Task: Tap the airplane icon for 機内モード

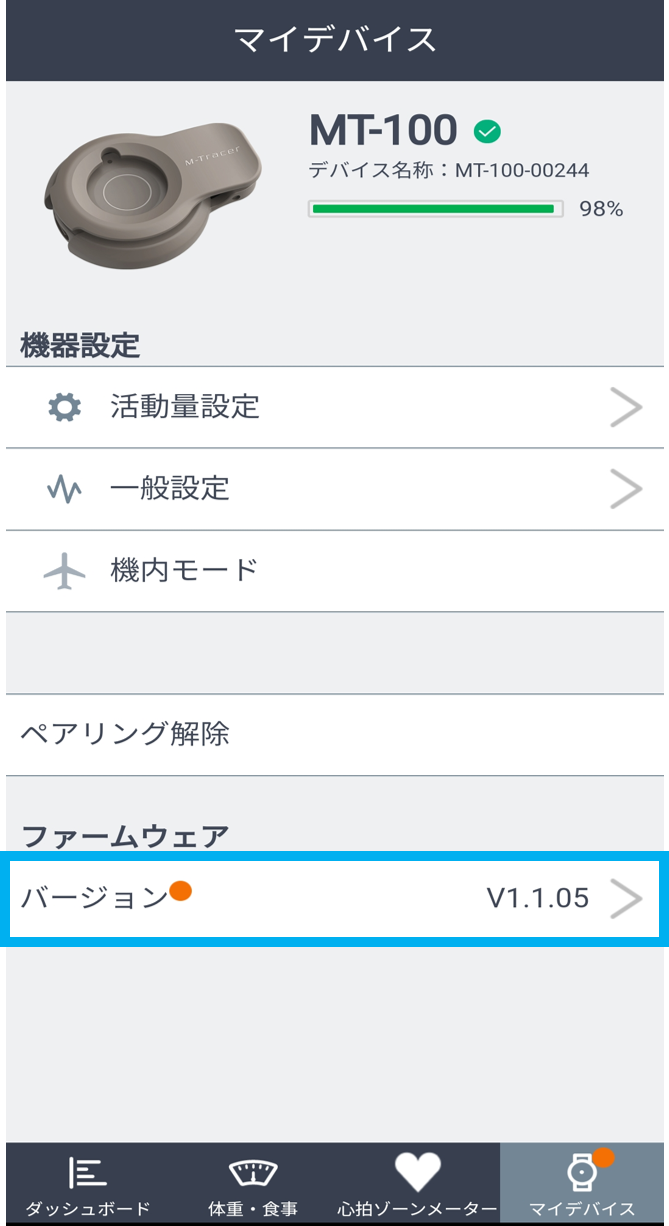Action: (x=65, y=571)
